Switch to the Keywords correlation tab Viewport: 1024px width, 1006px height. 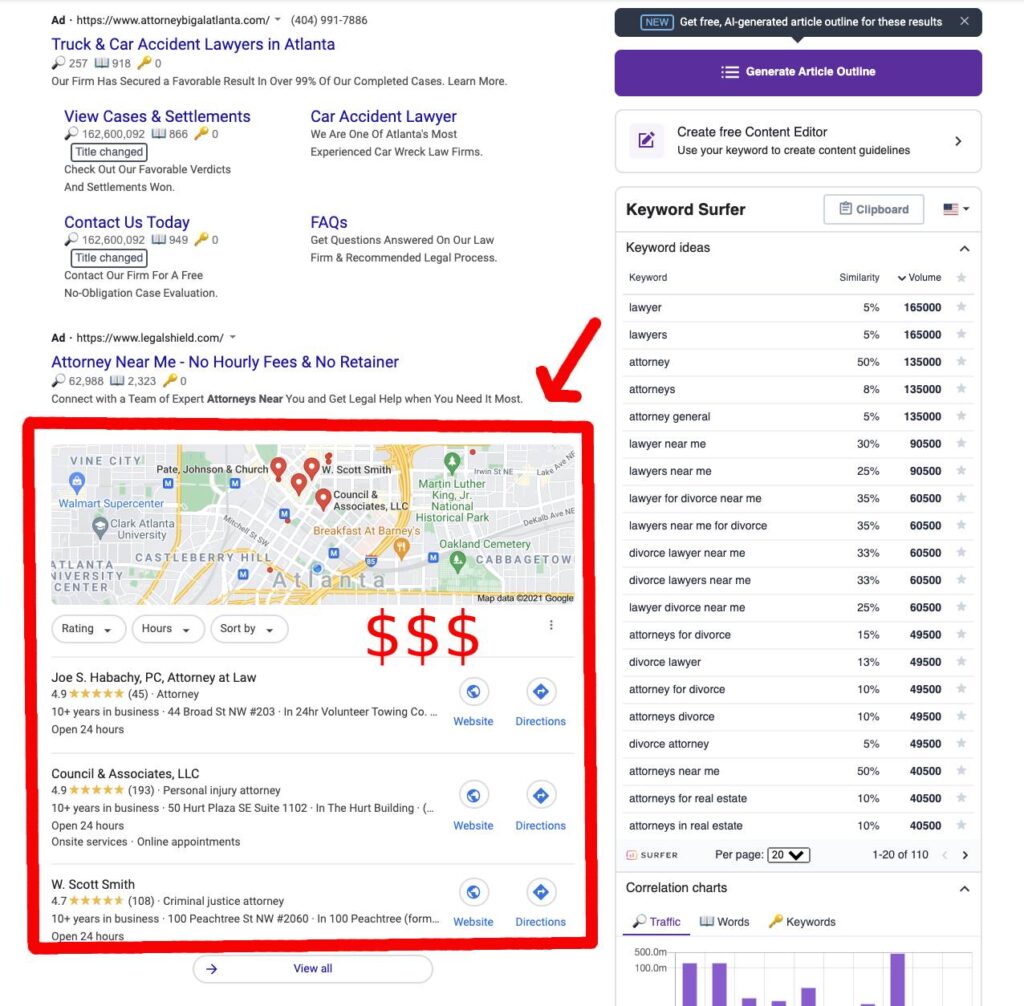801,921
